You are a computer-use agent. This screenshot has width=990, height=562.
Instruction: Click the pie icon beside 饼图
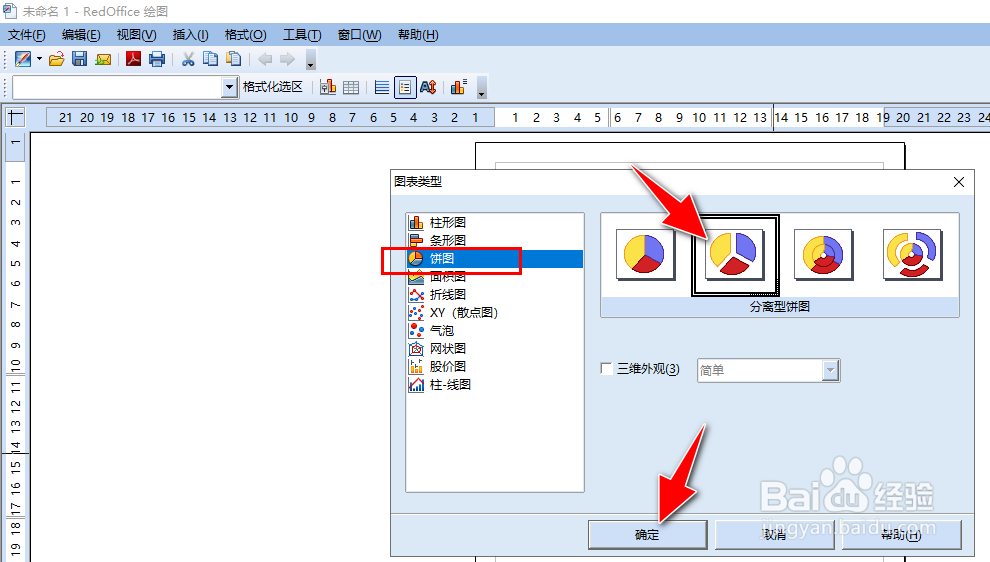tap(416, 258)
